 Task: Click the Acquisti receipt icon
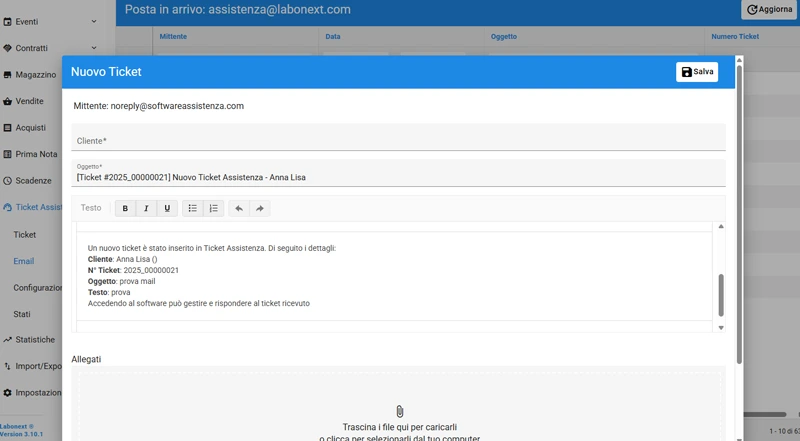7,128
